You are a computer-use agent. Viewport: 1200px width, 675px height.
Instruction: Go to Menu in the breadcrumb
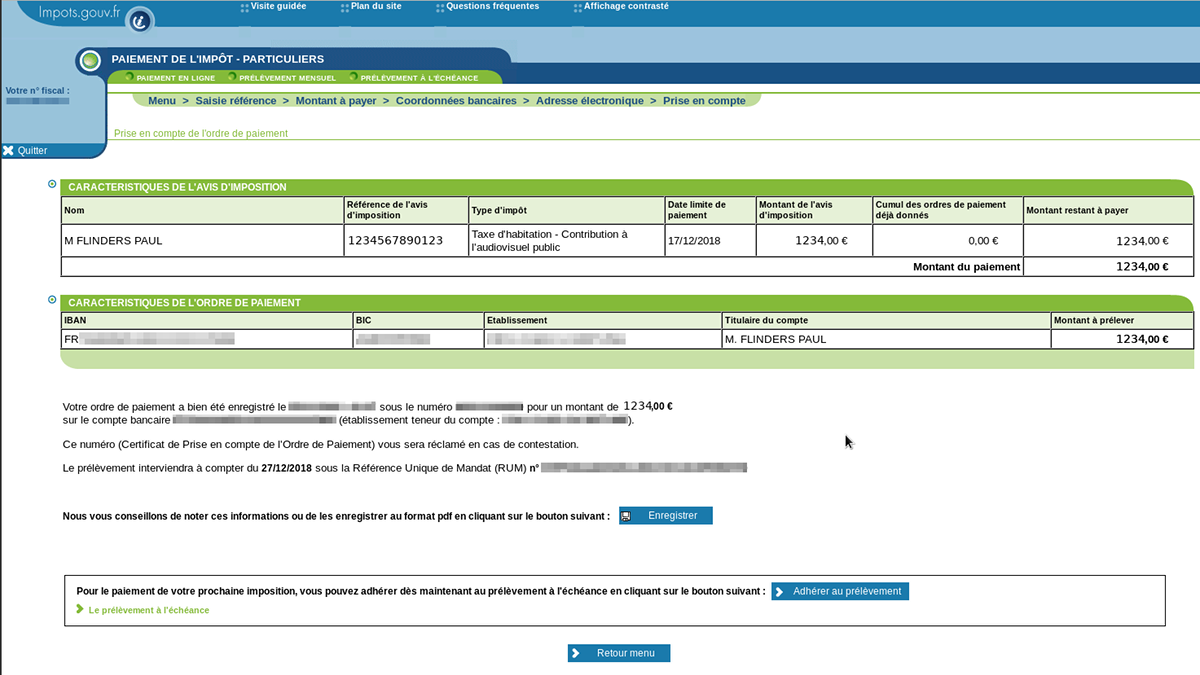pyautogui.click(x=162, y=101)
